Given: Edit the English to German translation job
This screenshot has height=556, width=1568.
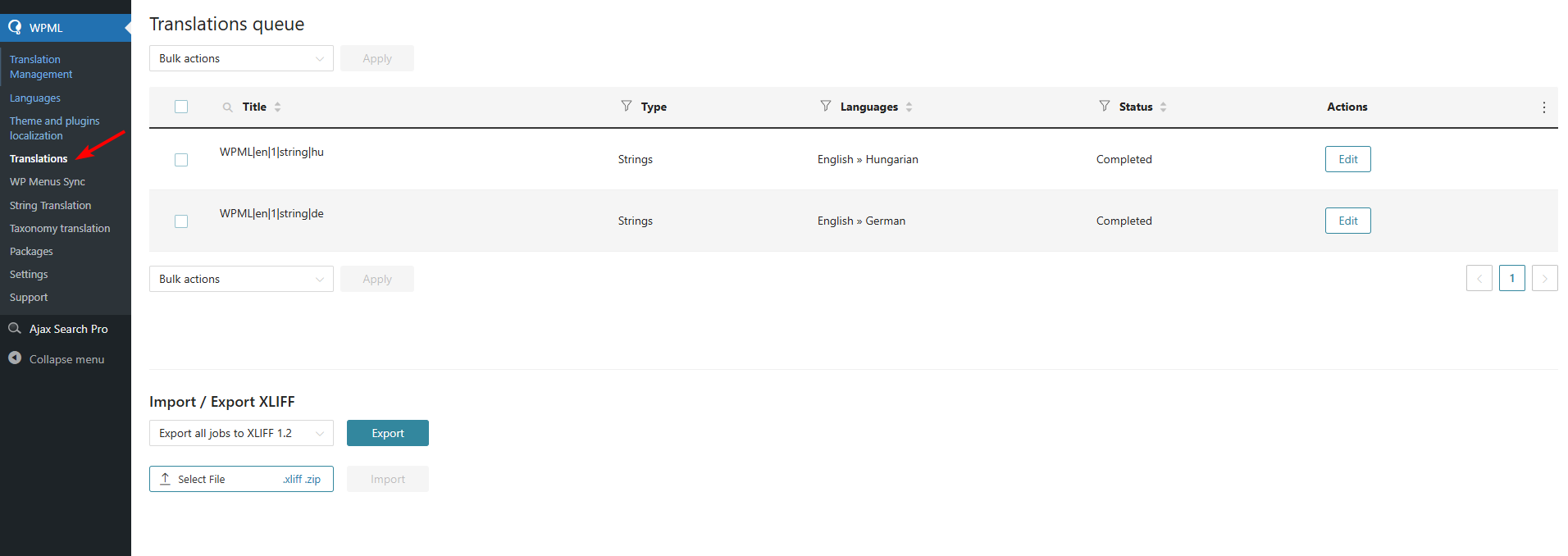Looking at the screenshot, I should tap(1347, 221).
